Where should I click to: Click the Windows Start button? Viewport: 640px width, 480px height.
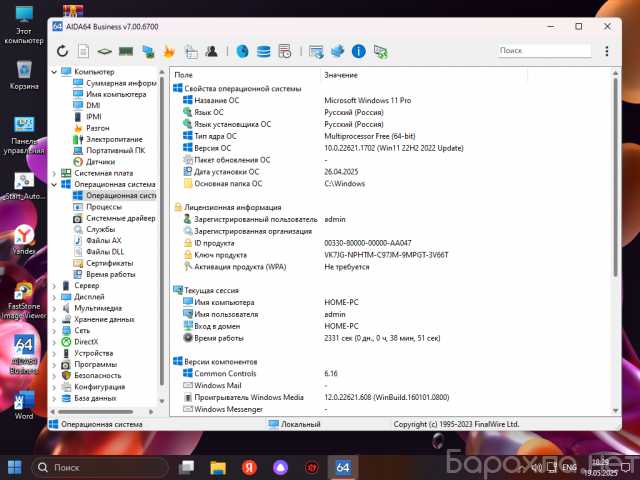tap(15, 467)
